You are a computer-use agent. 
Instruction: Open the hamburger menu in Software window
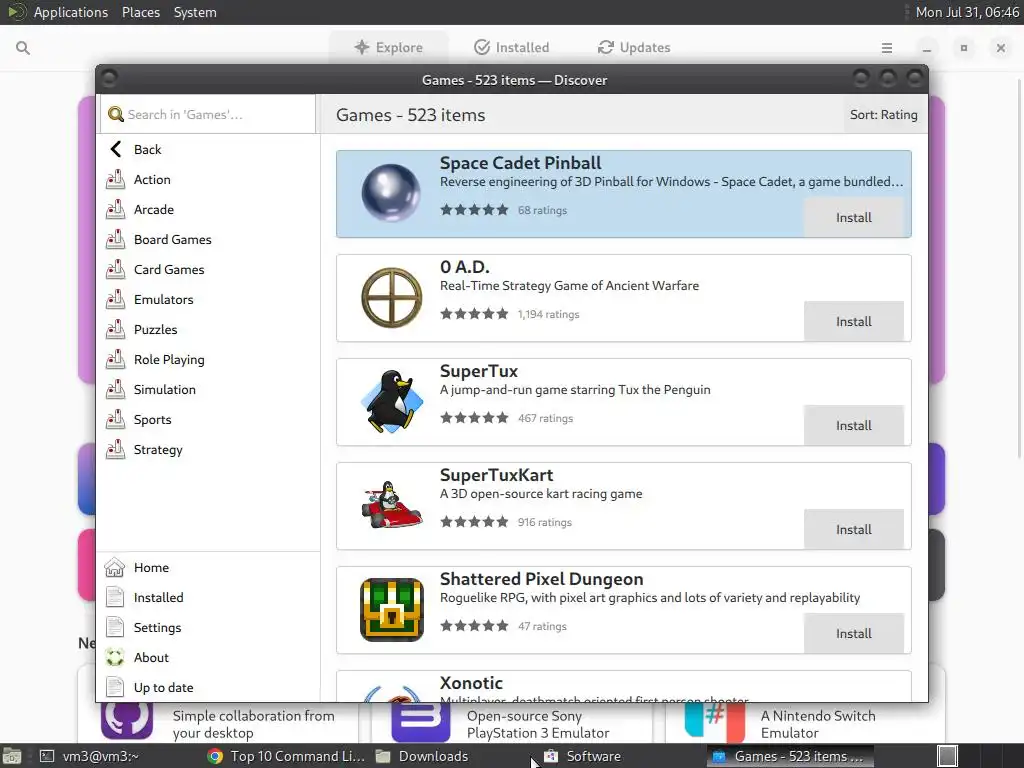[887, 48]
